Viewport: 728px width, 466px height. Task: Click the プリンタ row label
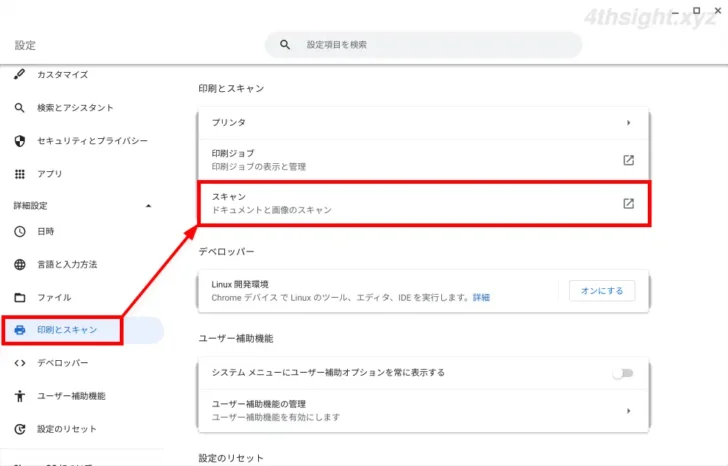tap(228, 123)
